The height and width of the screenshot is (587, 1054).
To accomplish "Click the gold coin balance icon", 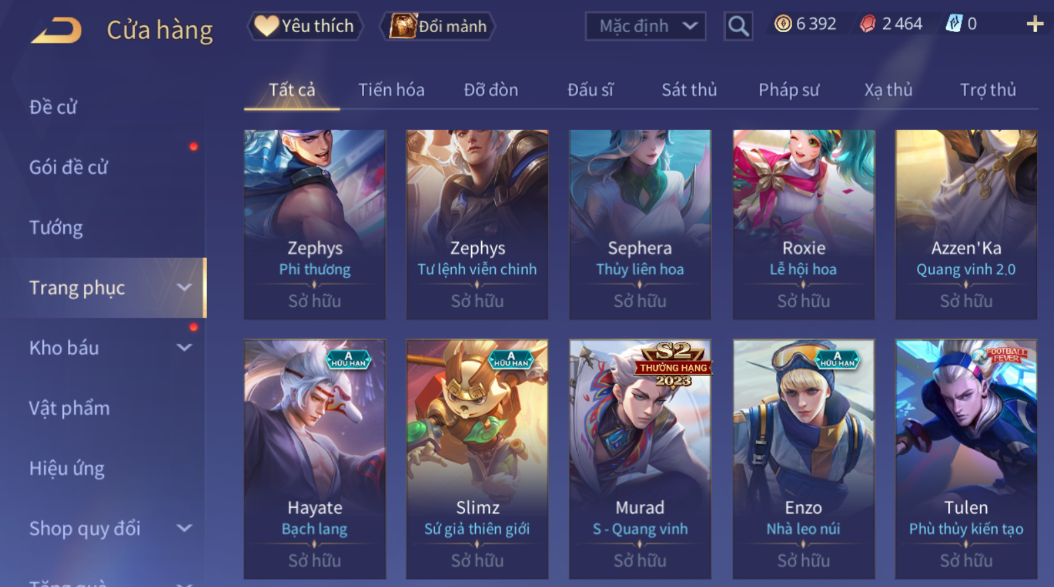I will point(782,24).
